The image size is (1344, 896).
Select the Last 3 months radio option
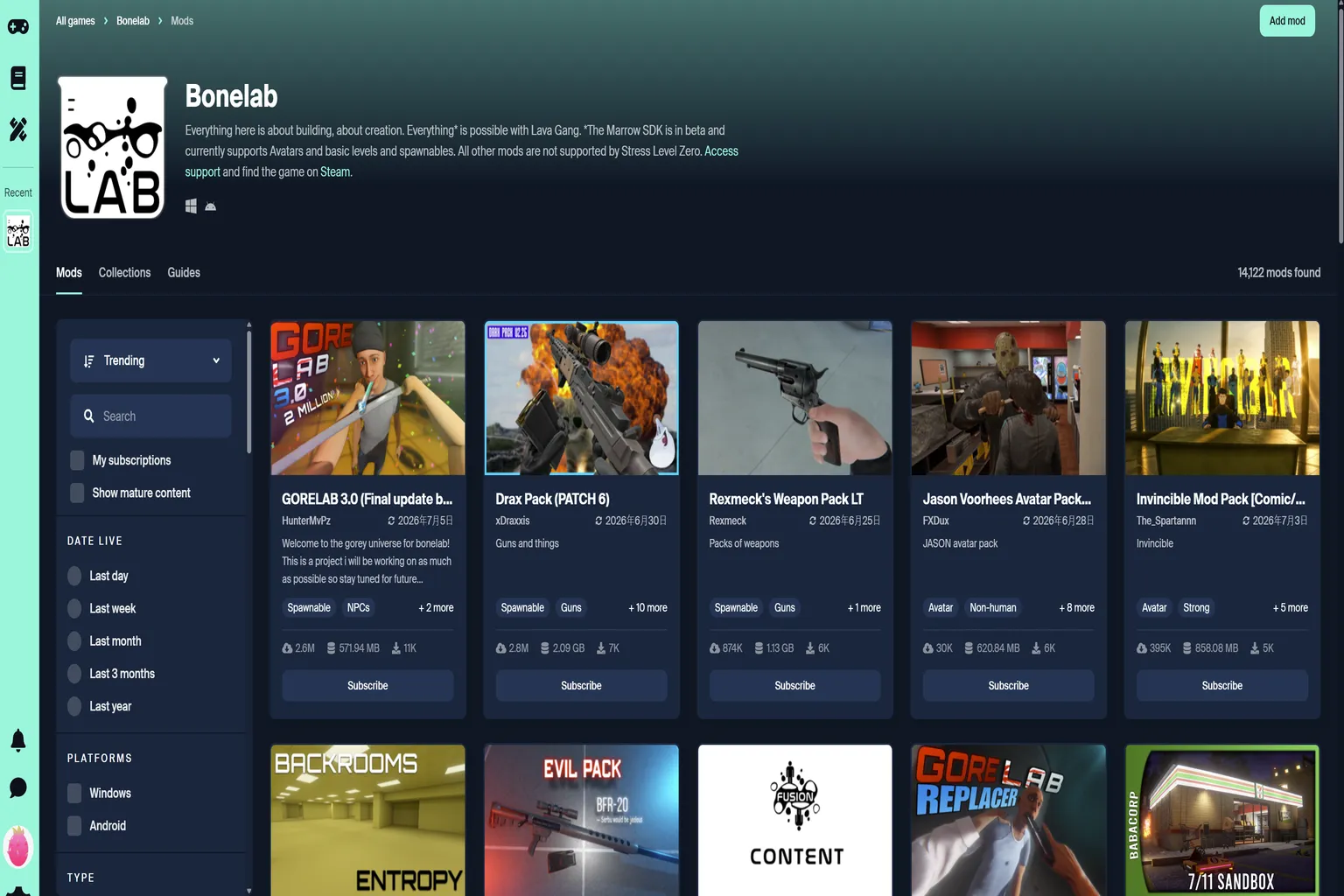74,674
